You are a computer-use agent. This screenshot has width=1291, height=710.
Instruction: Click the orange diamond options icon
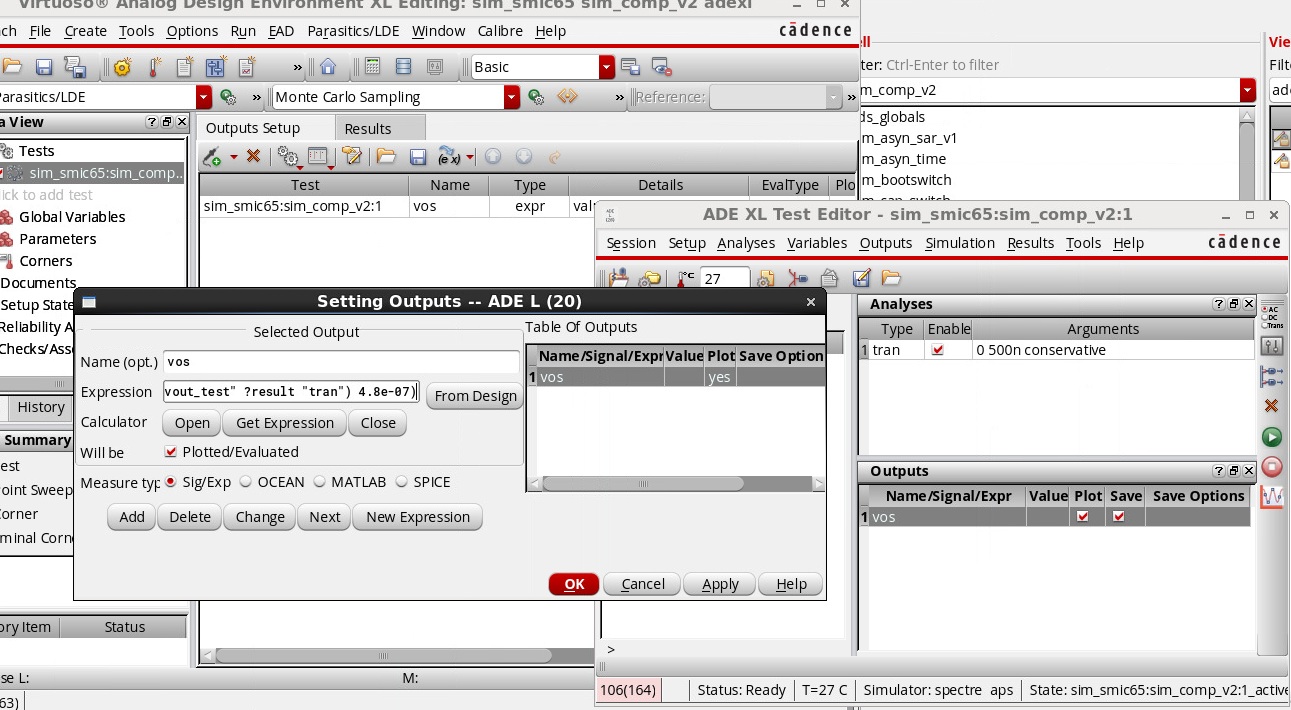[567, 97]
